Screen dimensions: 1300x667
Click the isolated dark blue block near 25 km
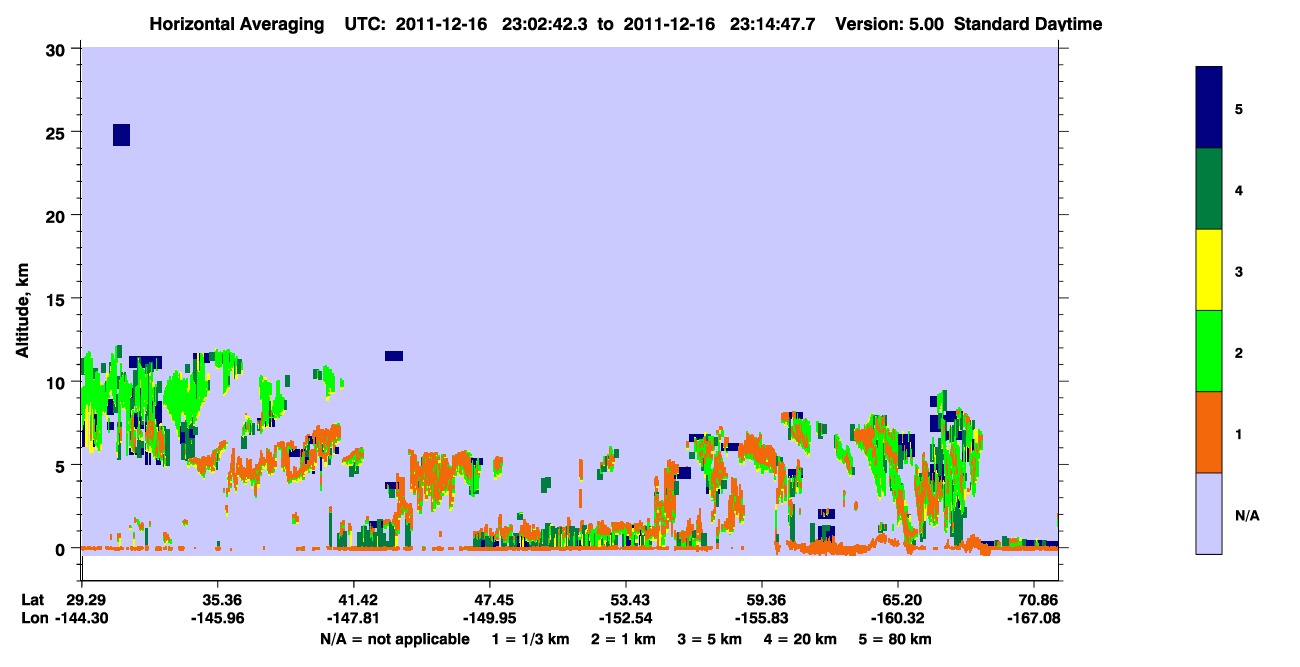121,135
